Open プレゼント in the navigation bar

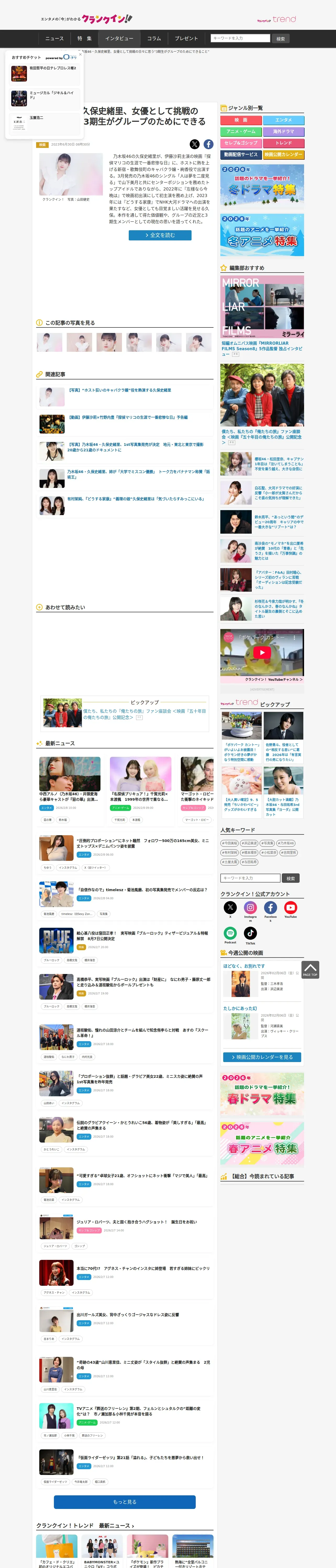[187, 38]
